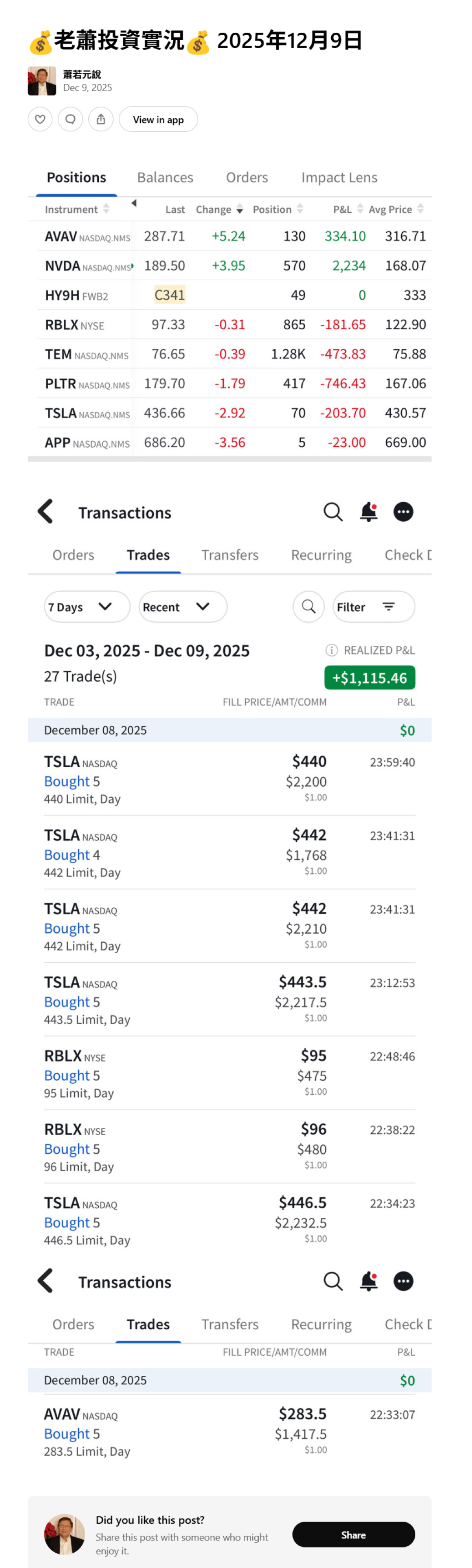Screen dimensions: 472x1568
Task: Click the author avatar thumbnail near the title
Action: point(42,81)
